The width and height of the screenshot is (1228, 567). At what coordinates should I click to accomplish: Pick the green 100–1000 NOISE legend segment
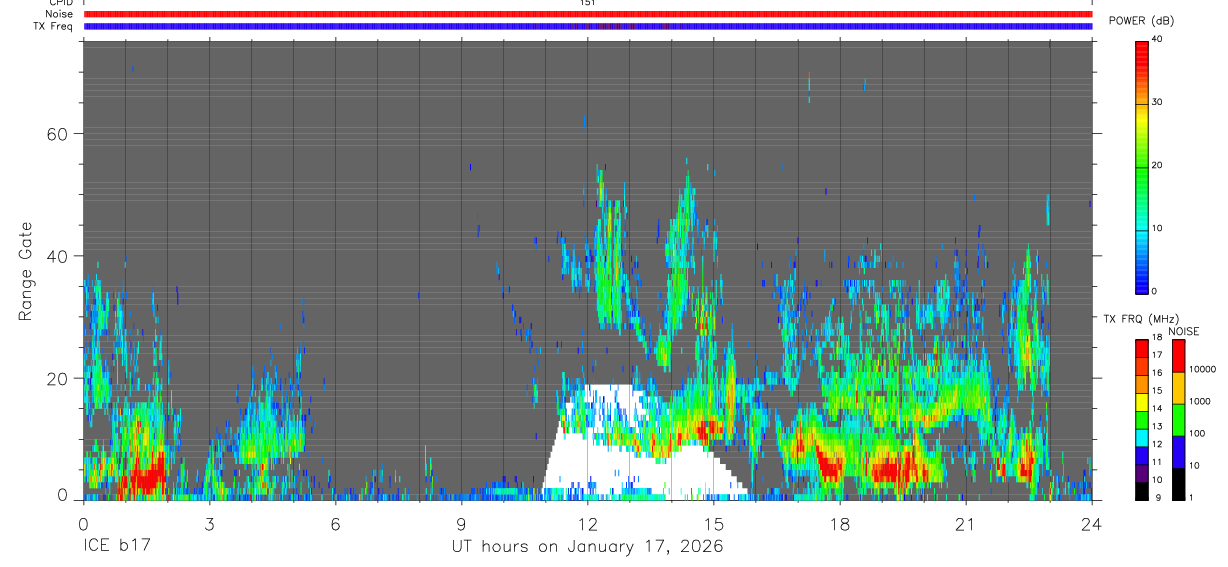(1178, 419)
